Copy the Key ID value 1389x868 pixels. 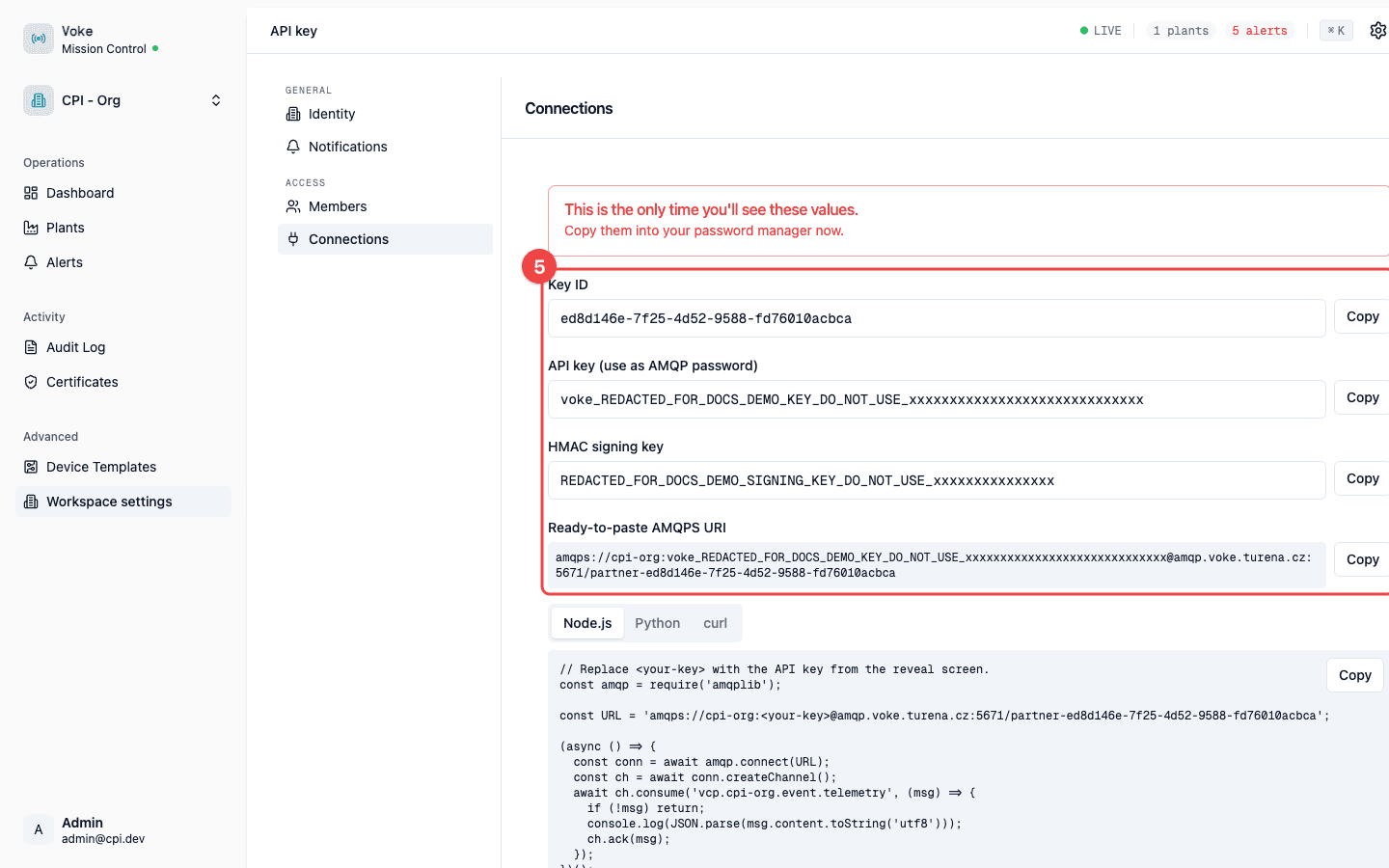click(1362, 316)
